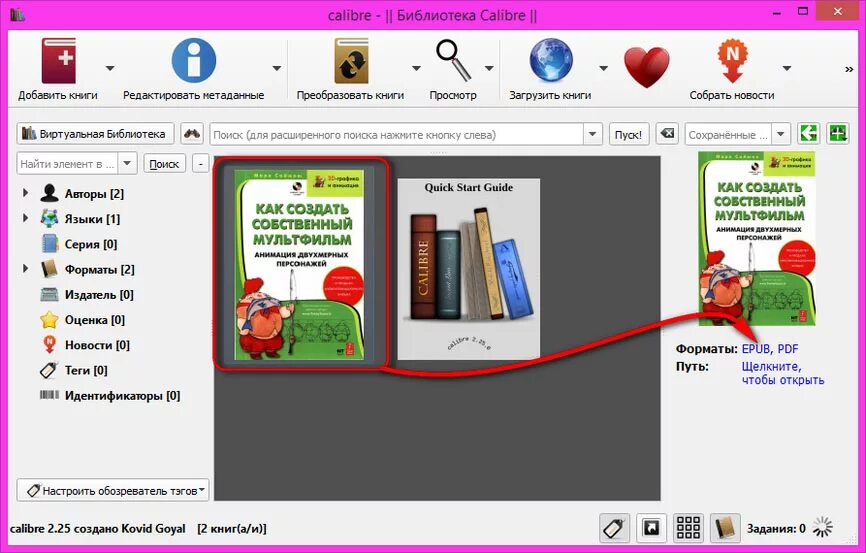Viewport: 866px width, 553px height.
Task: Open the search history dropdown arrow
Action: click(593, 134)
